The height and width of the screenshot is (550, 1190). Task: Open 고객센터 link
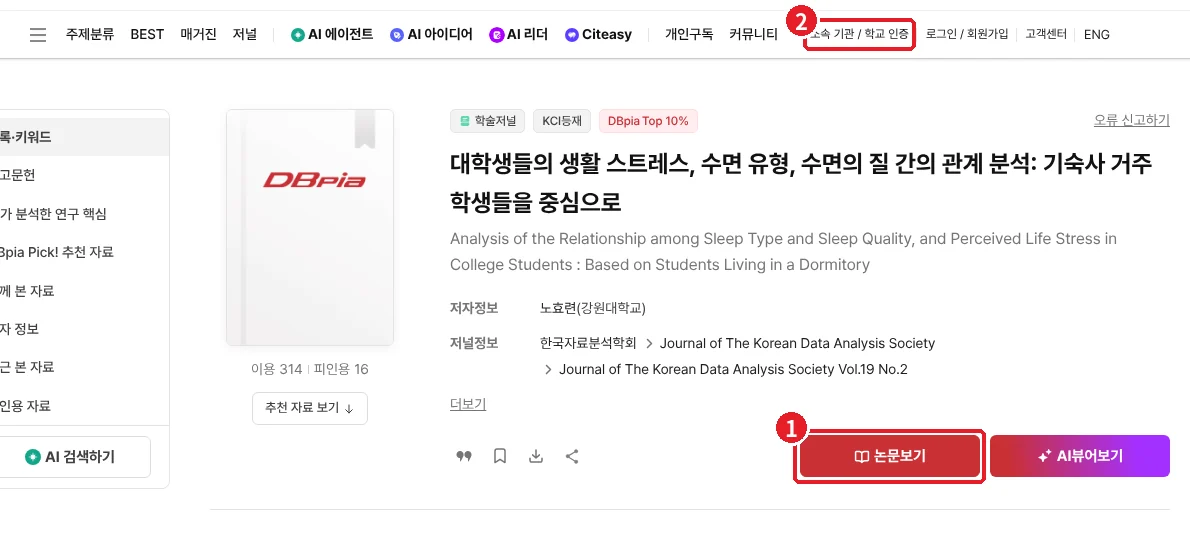coord(1046,34)
